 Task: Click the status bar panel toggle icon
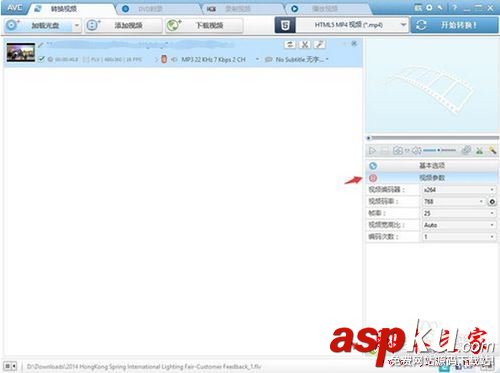tap(10, 366)
